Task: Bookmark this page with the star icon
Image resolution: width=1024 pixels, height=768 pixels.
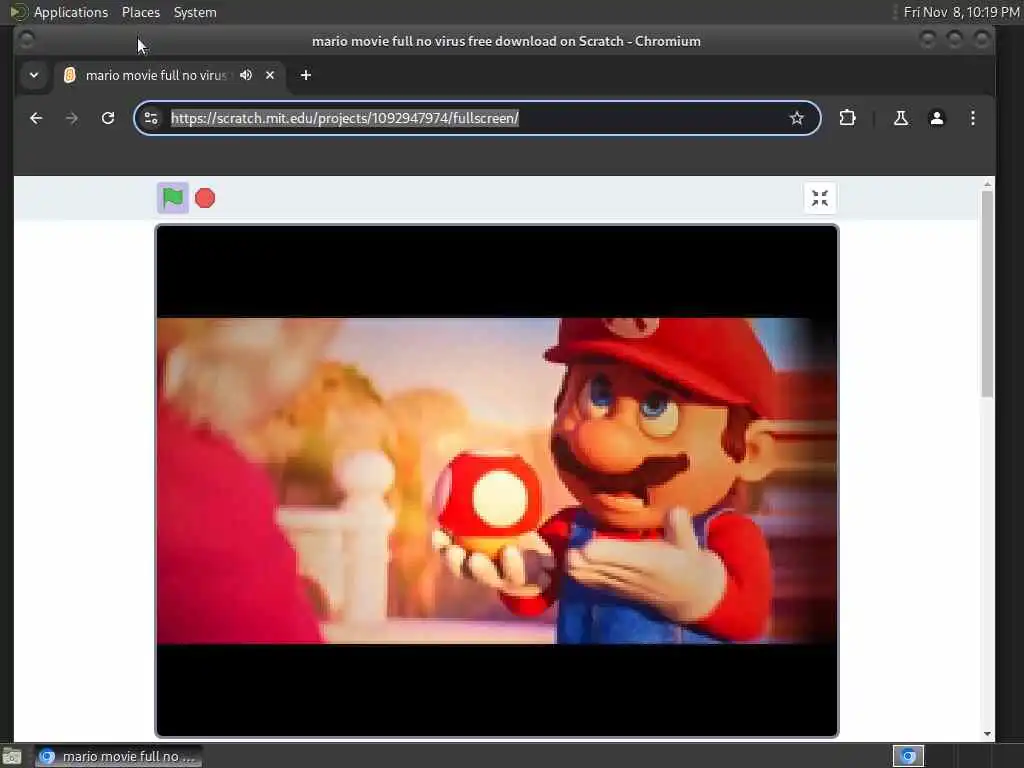Action: tap(796, 118)
